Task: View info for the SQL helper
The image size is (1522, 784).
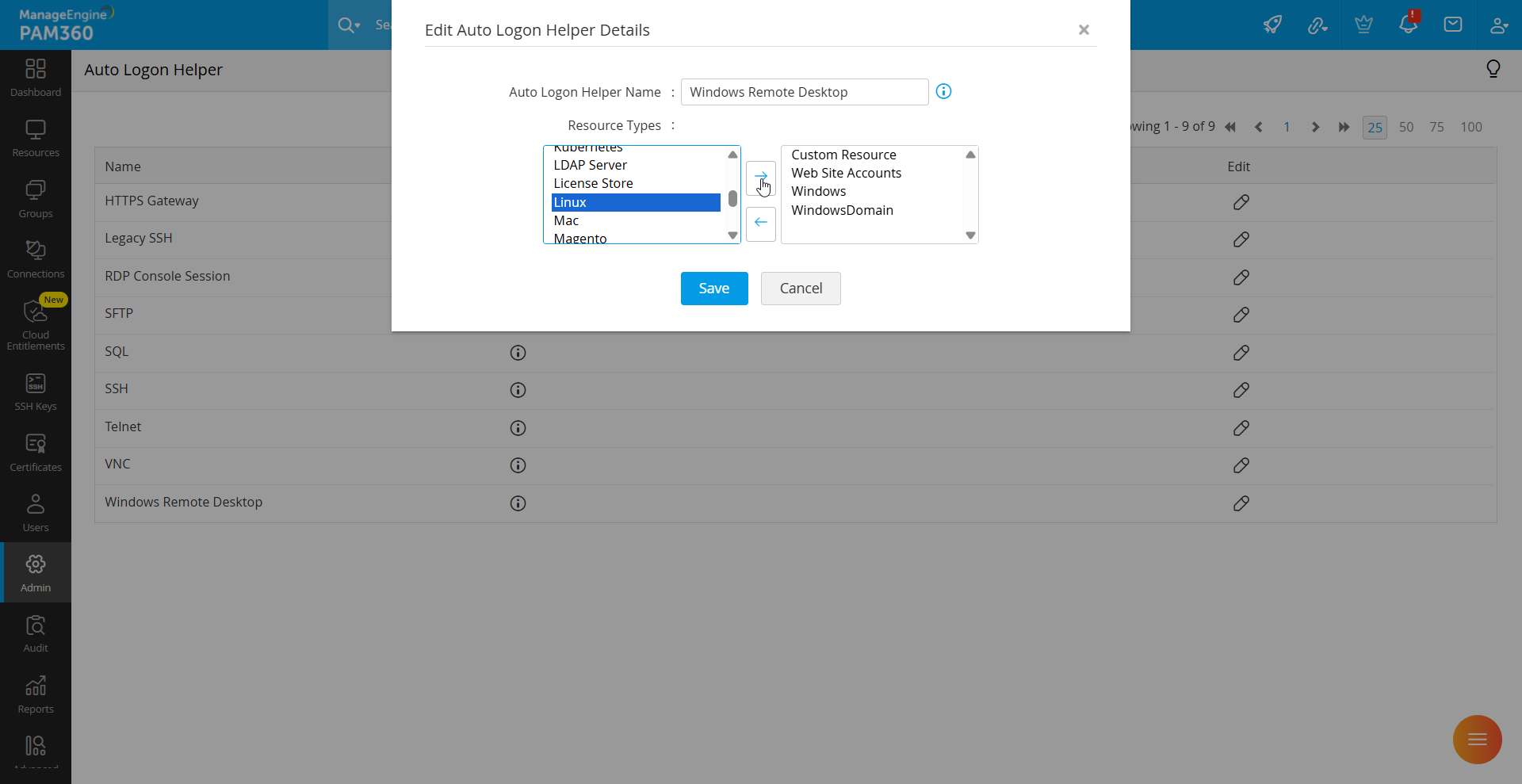Action: 518,352
